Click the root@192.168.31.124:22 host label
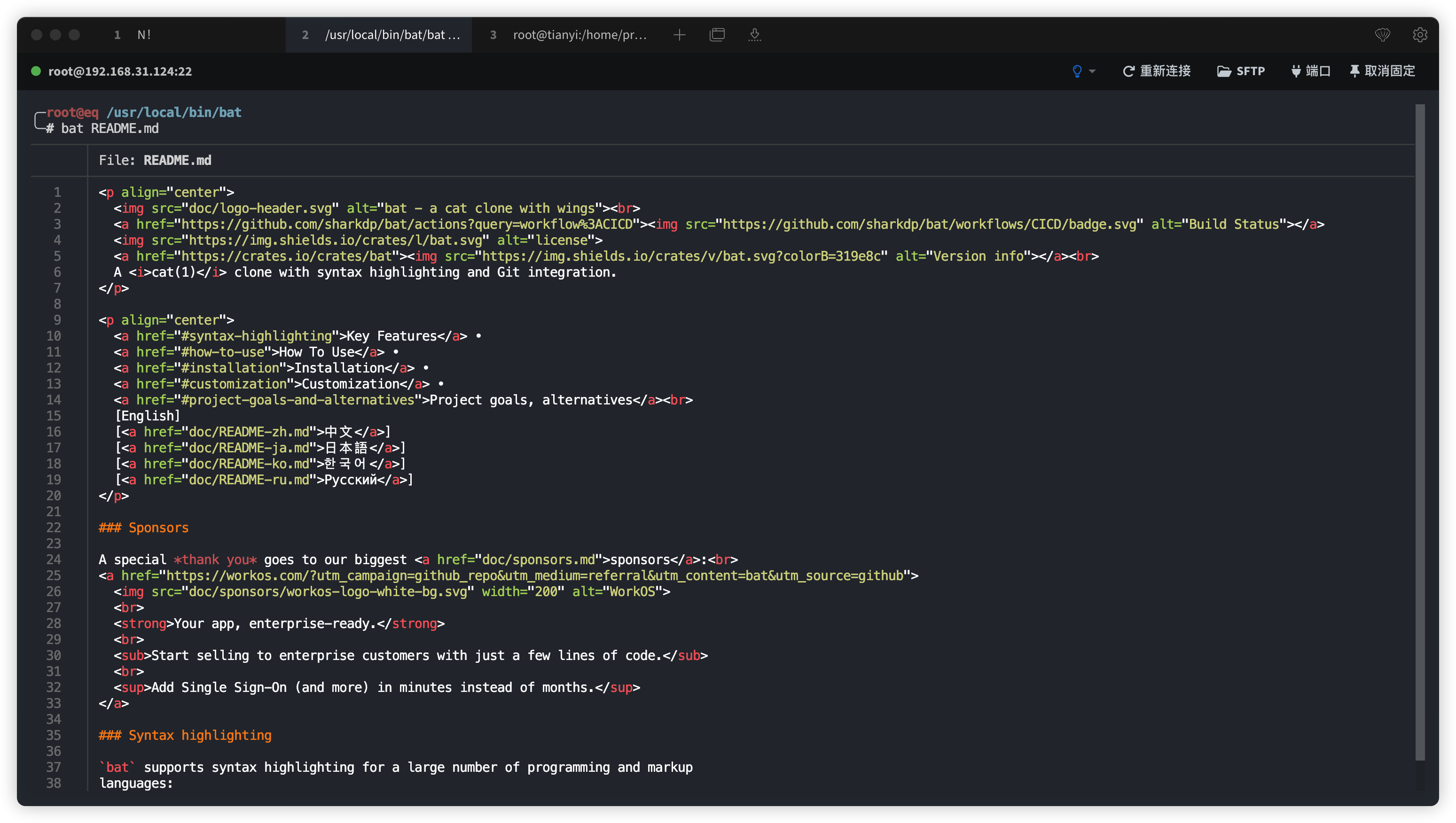Screen dimensions: 1456x823 (x=120, y=72)
